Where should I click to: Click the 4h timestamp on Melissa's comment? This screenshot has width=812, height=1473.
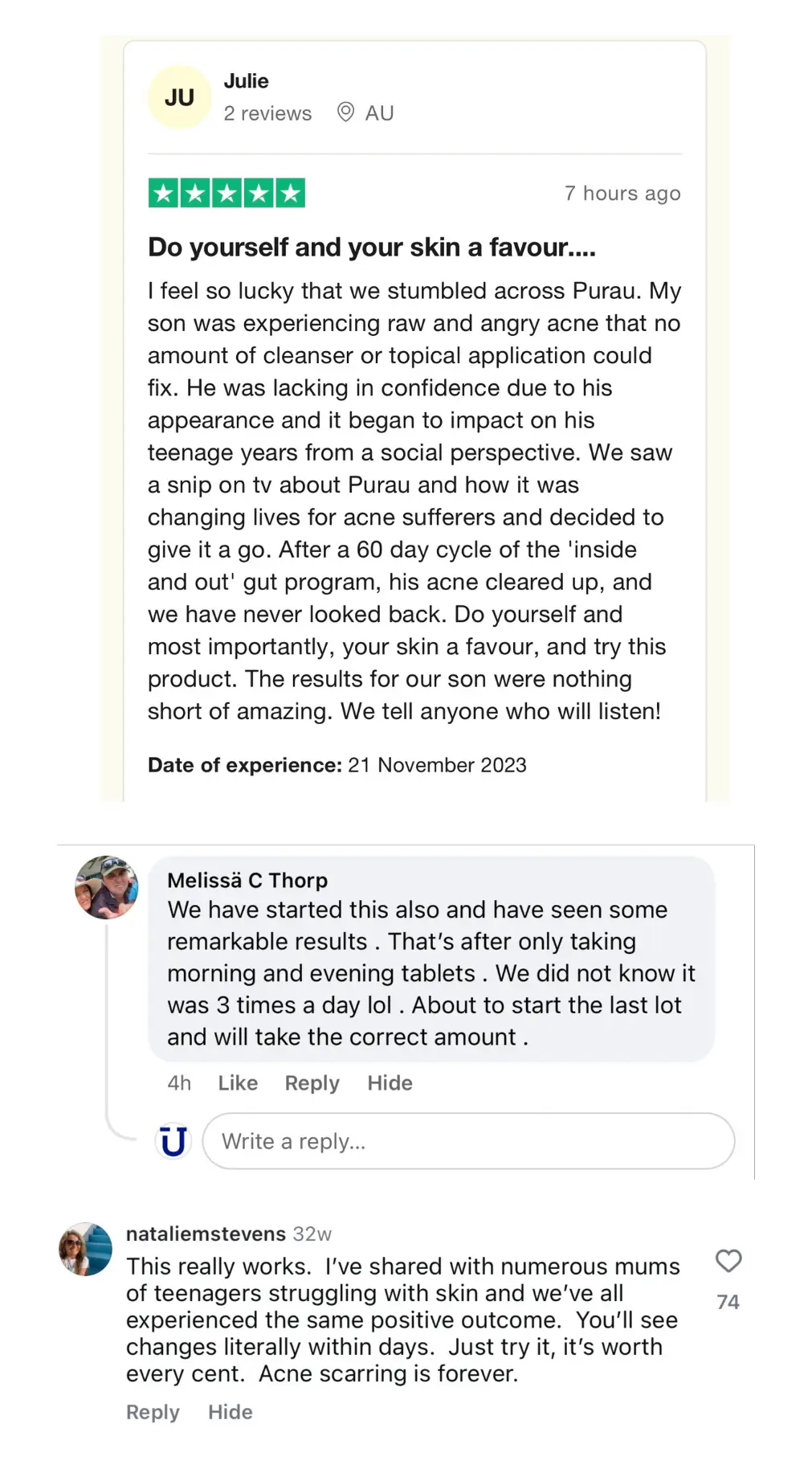click(179, 1083)
